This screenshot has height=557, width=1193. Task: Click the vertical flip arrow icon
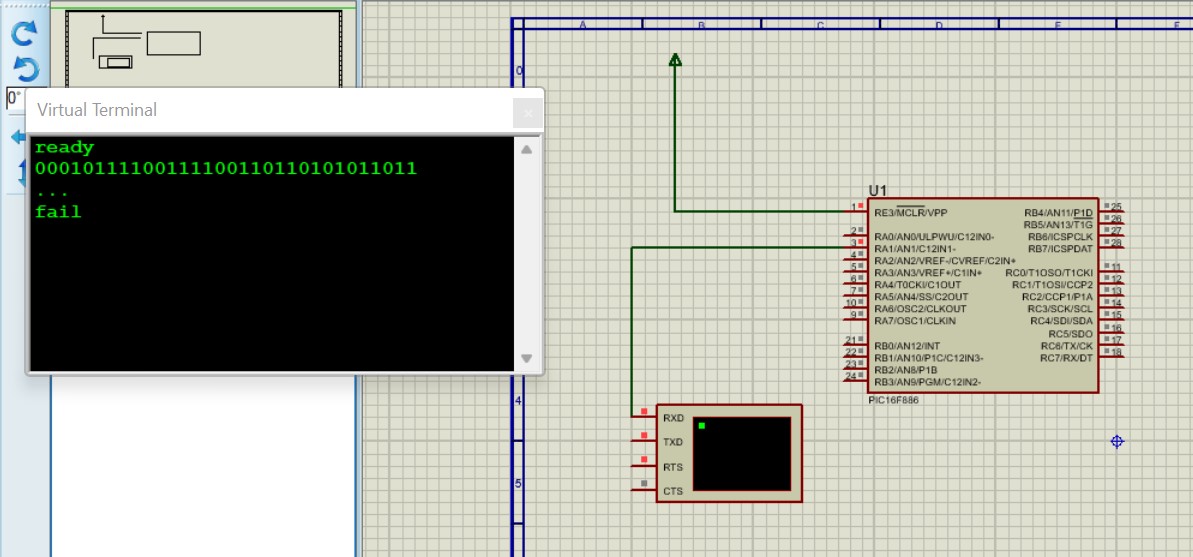tap(18, 174)
